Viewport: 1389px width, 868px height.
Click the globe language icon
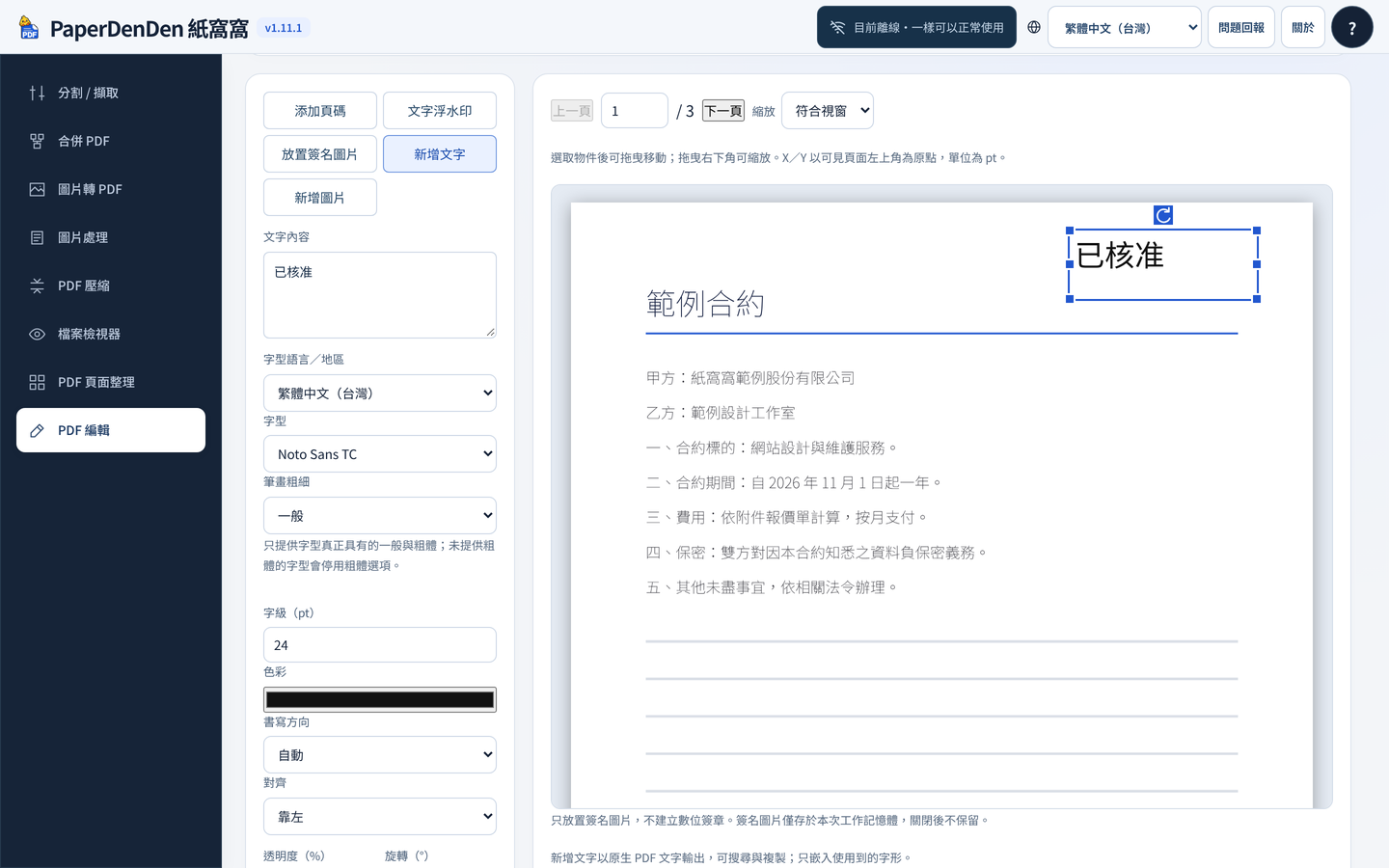(1034, 27)
